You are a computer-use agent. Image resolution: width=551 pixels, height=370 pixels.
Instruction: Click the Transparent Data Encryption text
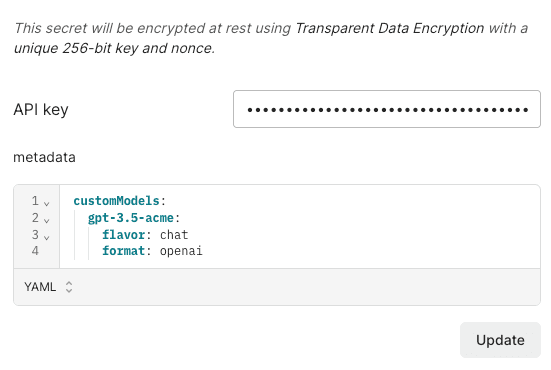[390, 28]
